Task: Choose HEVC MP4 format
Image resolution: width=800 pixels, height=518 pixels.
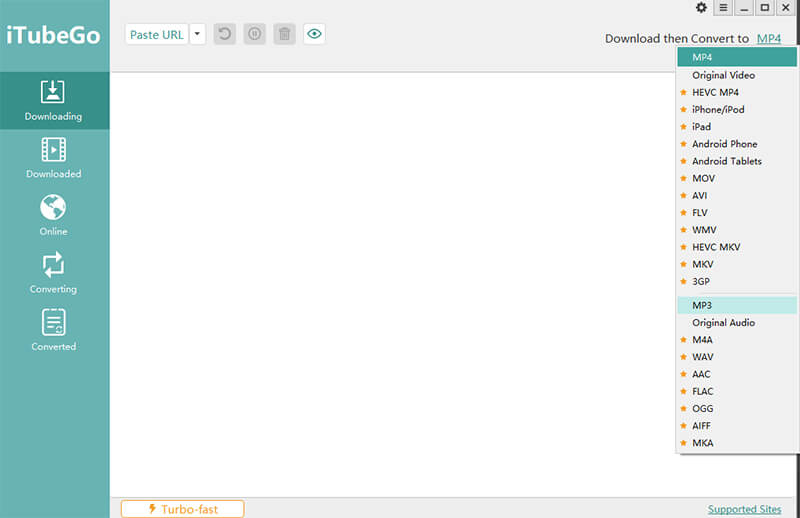Action: tap(737, 92)
